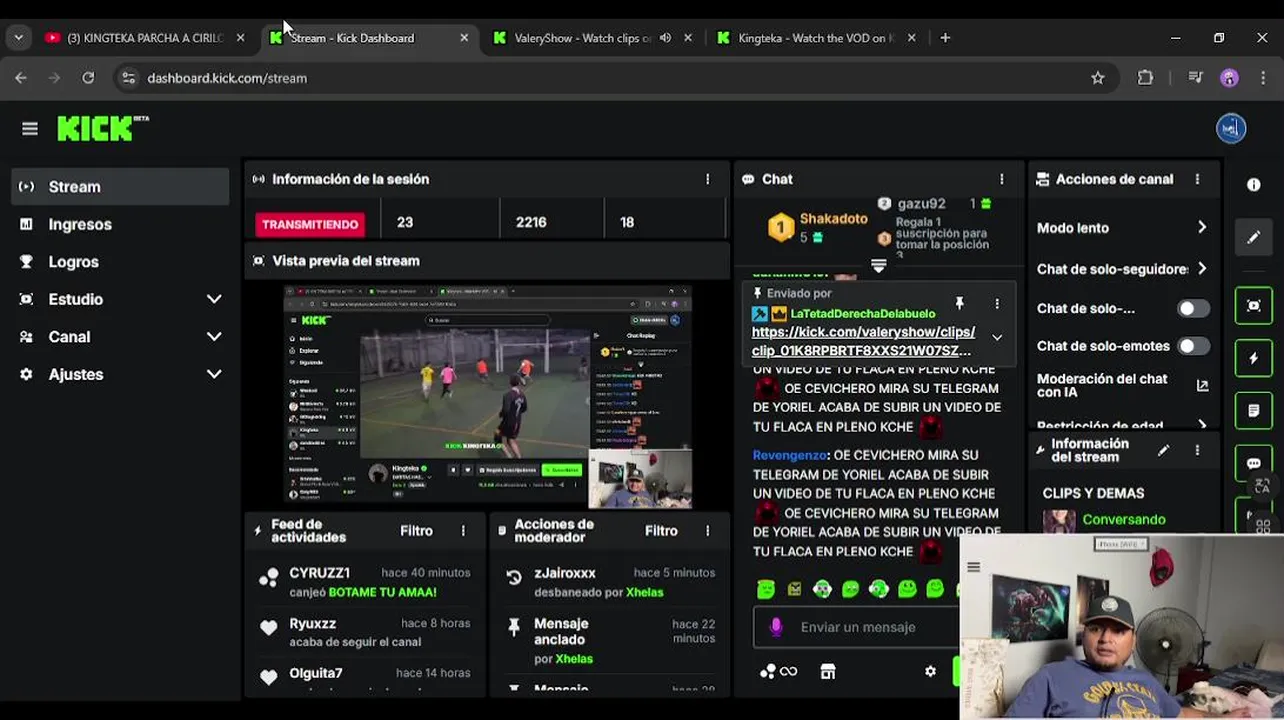The width and height of the screenshot is (1284, 720).
Task: Click the TRANSMITIENDO status badge
Action: pos(309,224)
